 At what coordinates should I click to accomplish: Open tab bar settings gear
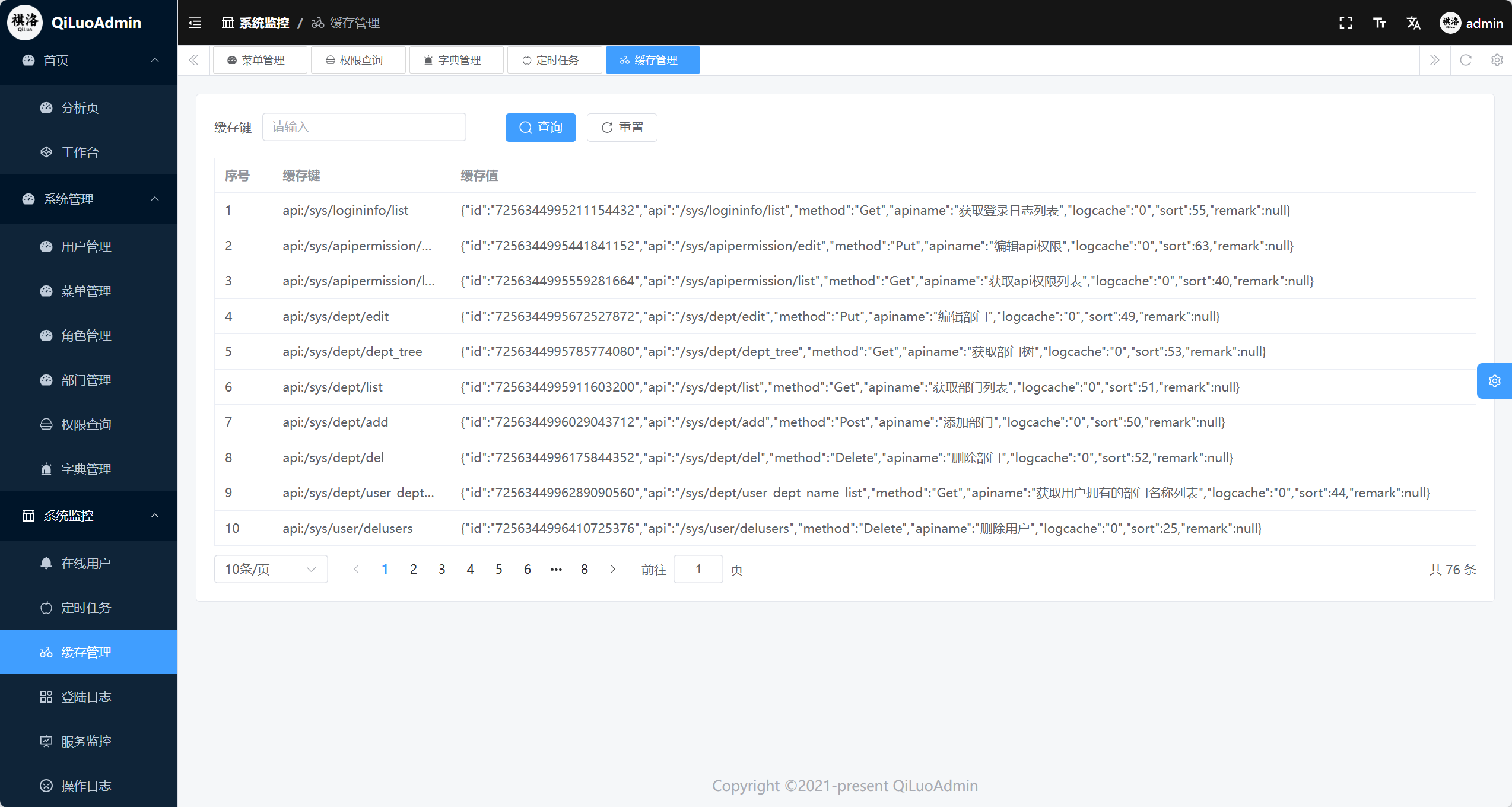(x=1497, y=60)
